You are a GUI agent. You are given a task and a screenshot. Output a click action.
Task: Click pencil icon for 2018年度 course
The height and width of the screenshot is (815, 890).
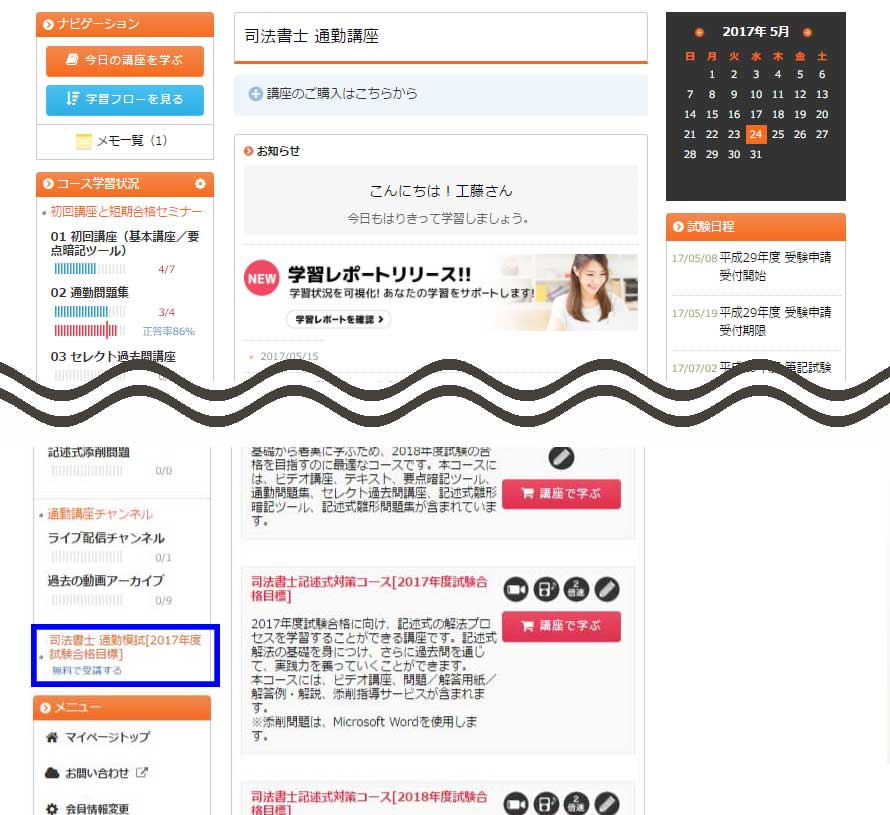click(607, 804)
